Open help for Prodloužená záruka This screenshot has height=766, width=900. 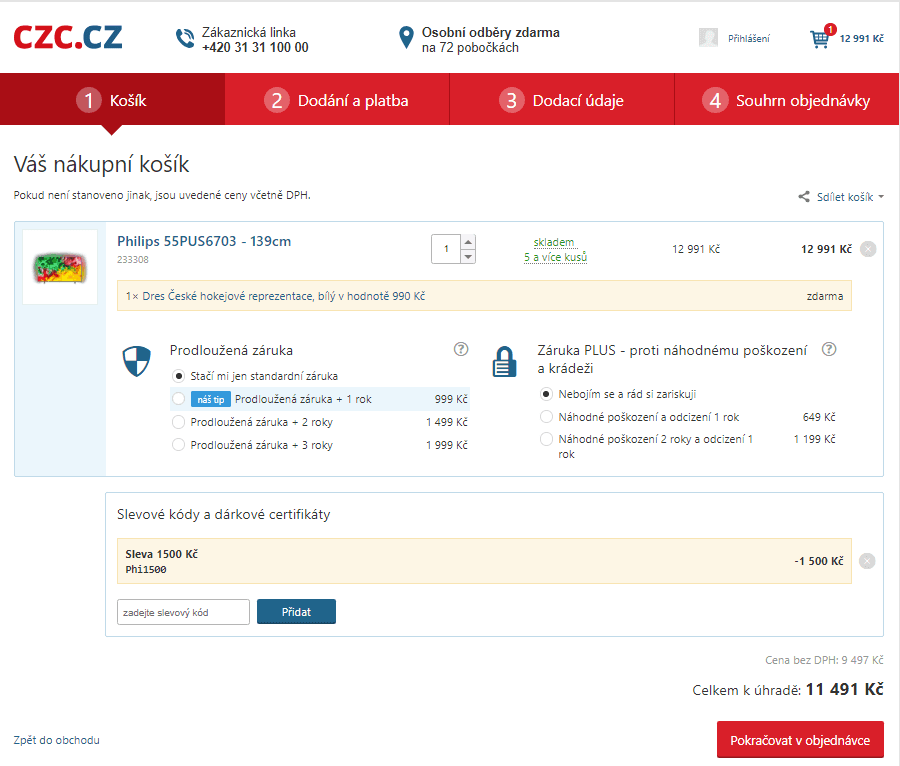pyautogui.click(x=461, y=349)
